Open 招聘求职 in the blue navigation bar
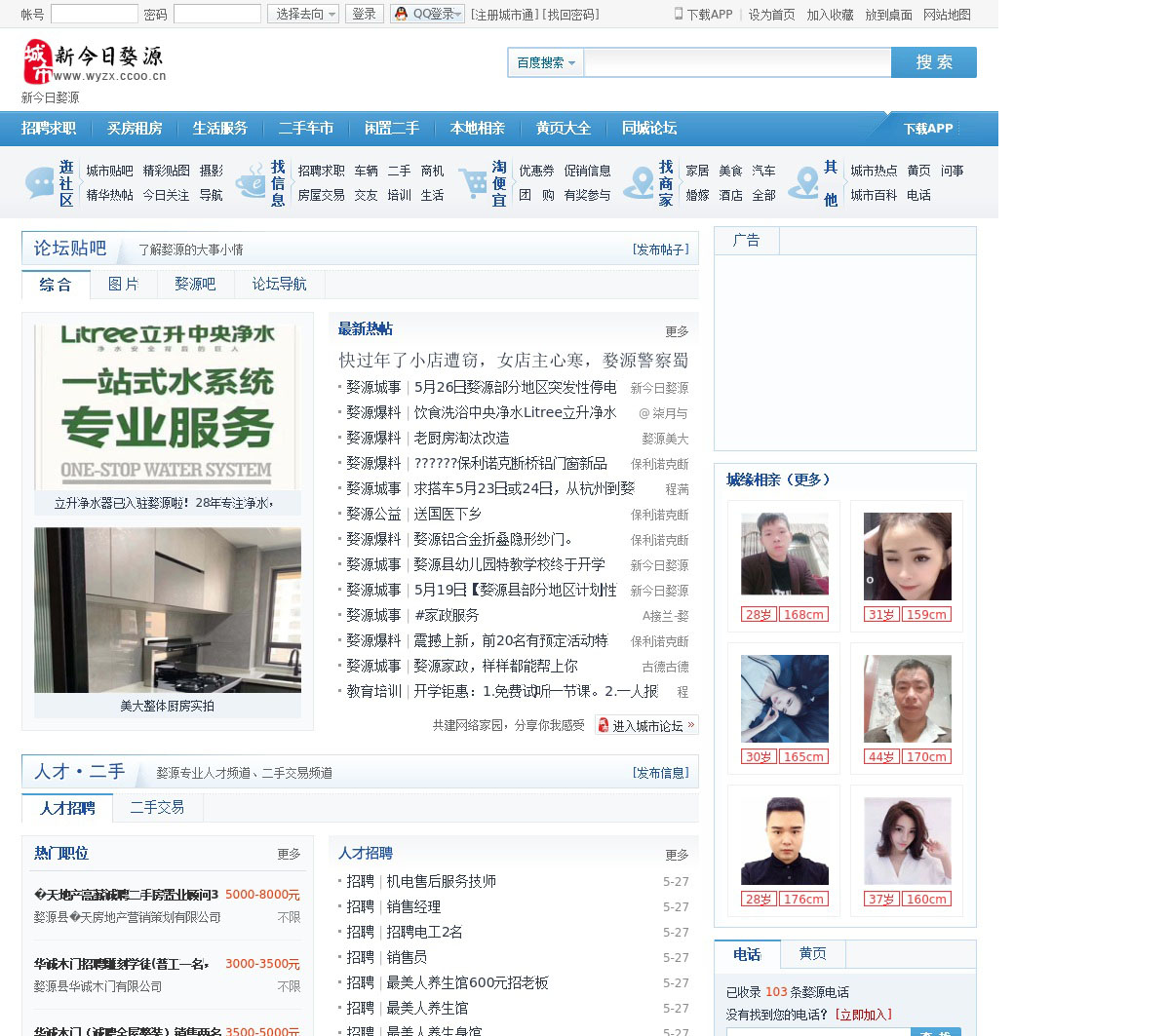The width and height of the screenshot is (1170, 1036). [49, 128]
